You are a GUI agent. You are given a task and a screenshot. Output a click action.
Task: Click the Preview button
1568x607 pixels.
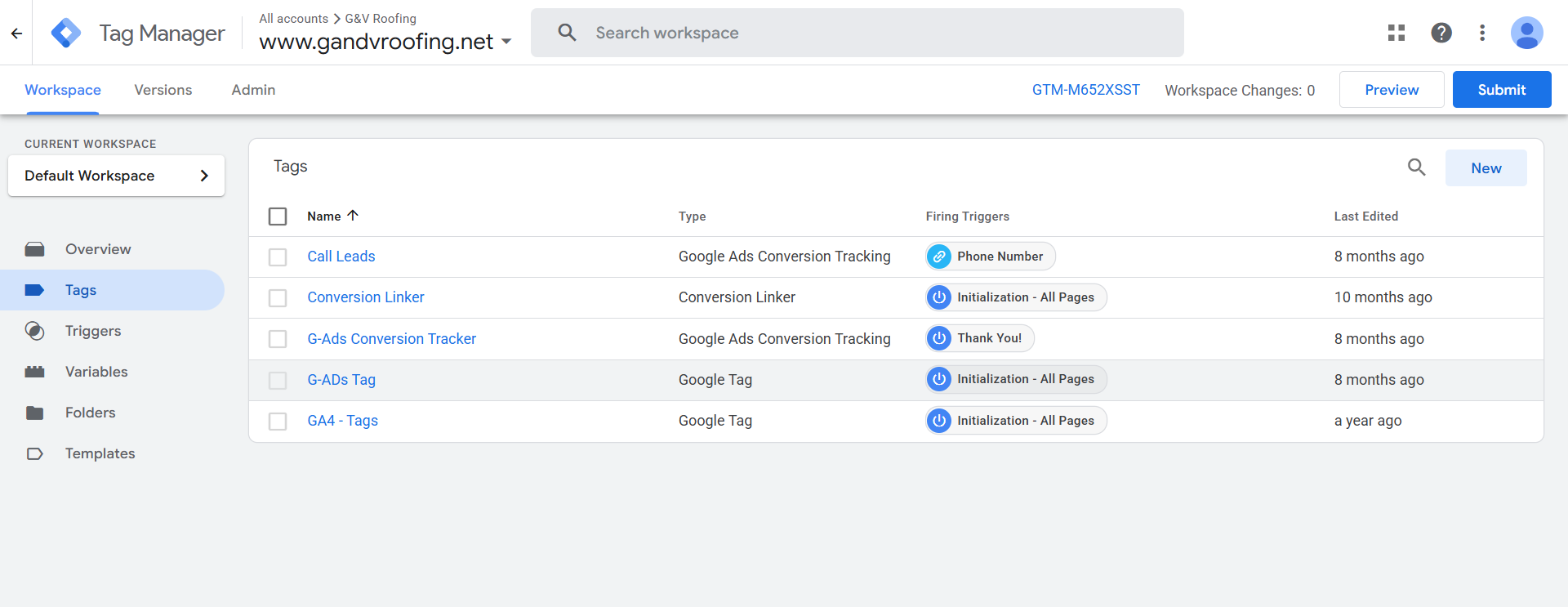pos(1392,90)
